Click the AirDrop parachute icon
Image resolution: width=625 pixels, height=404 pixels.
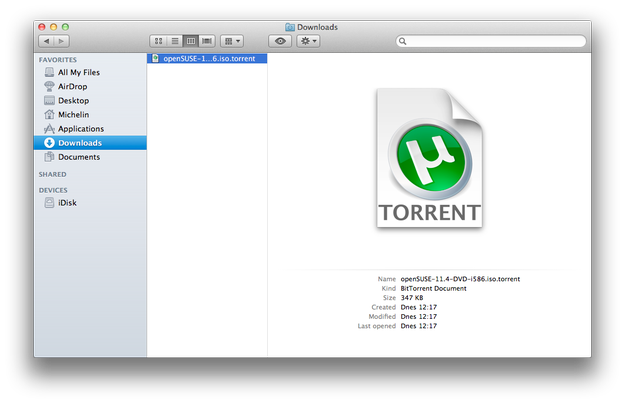tap(49, 86)
